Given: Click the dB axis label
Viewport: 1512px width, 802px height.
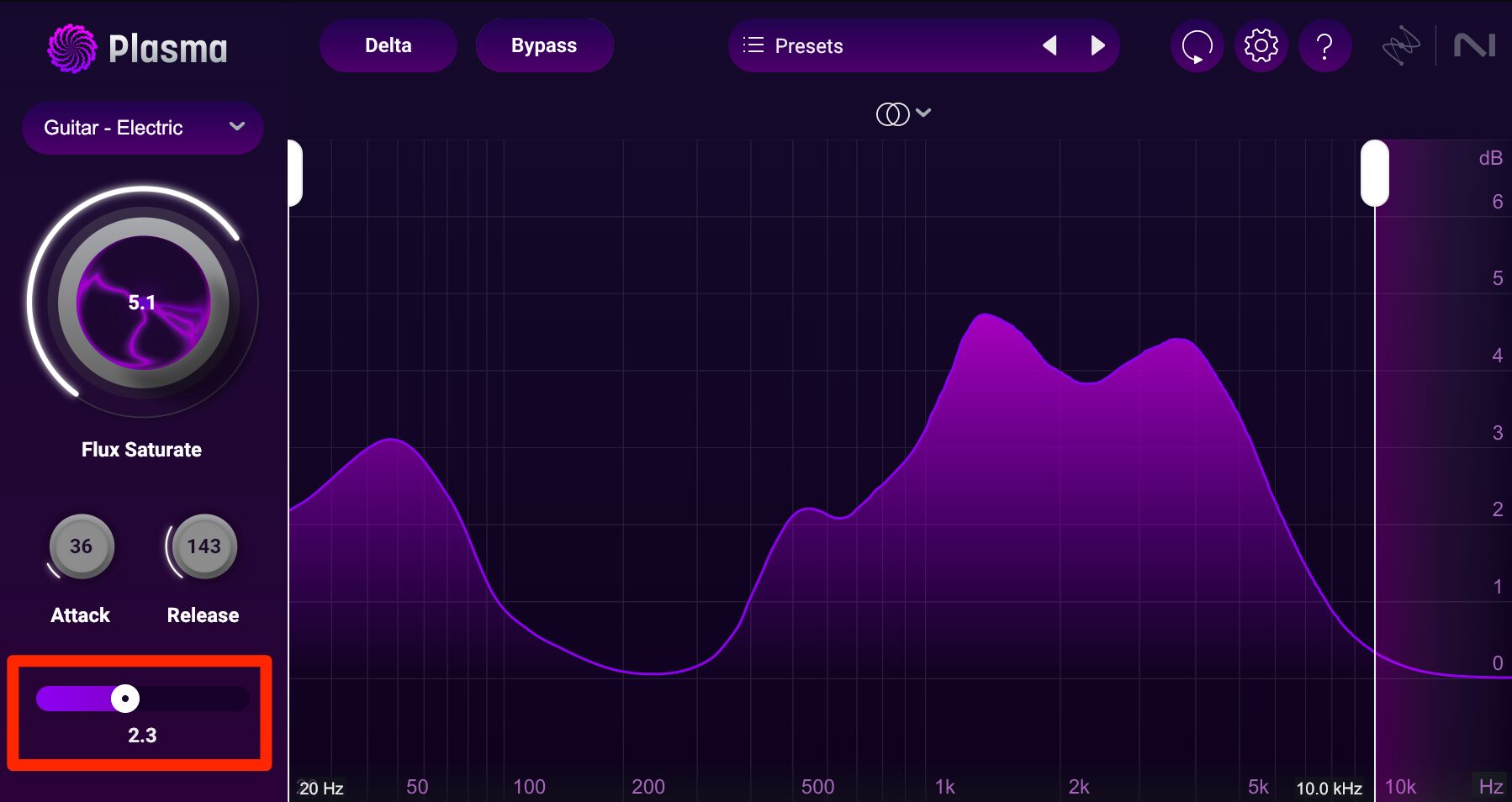Looking at the screenshot, I should [1490, 158].
